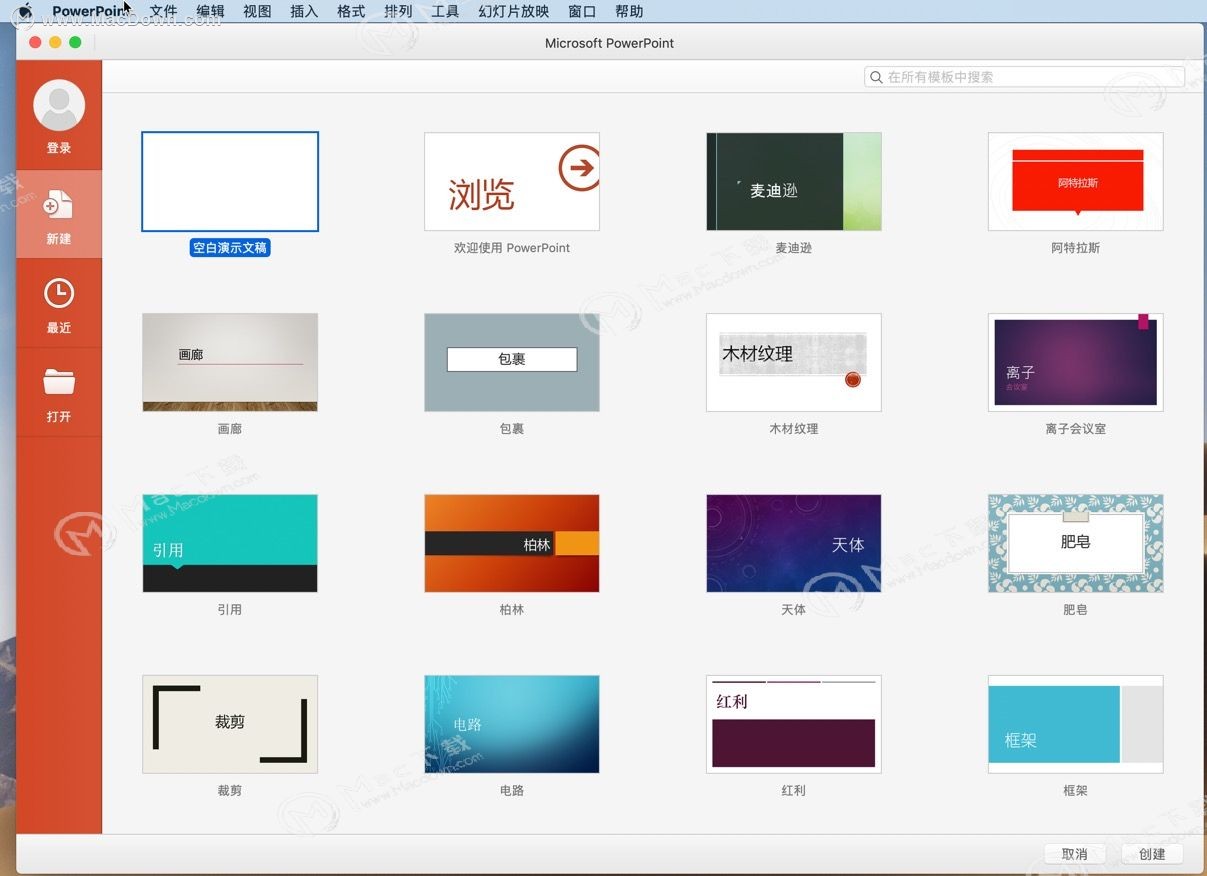Screen dimensions: 1207x876
Task: Select the 木材纹理 template thumbnail
Action: [794, 362]
